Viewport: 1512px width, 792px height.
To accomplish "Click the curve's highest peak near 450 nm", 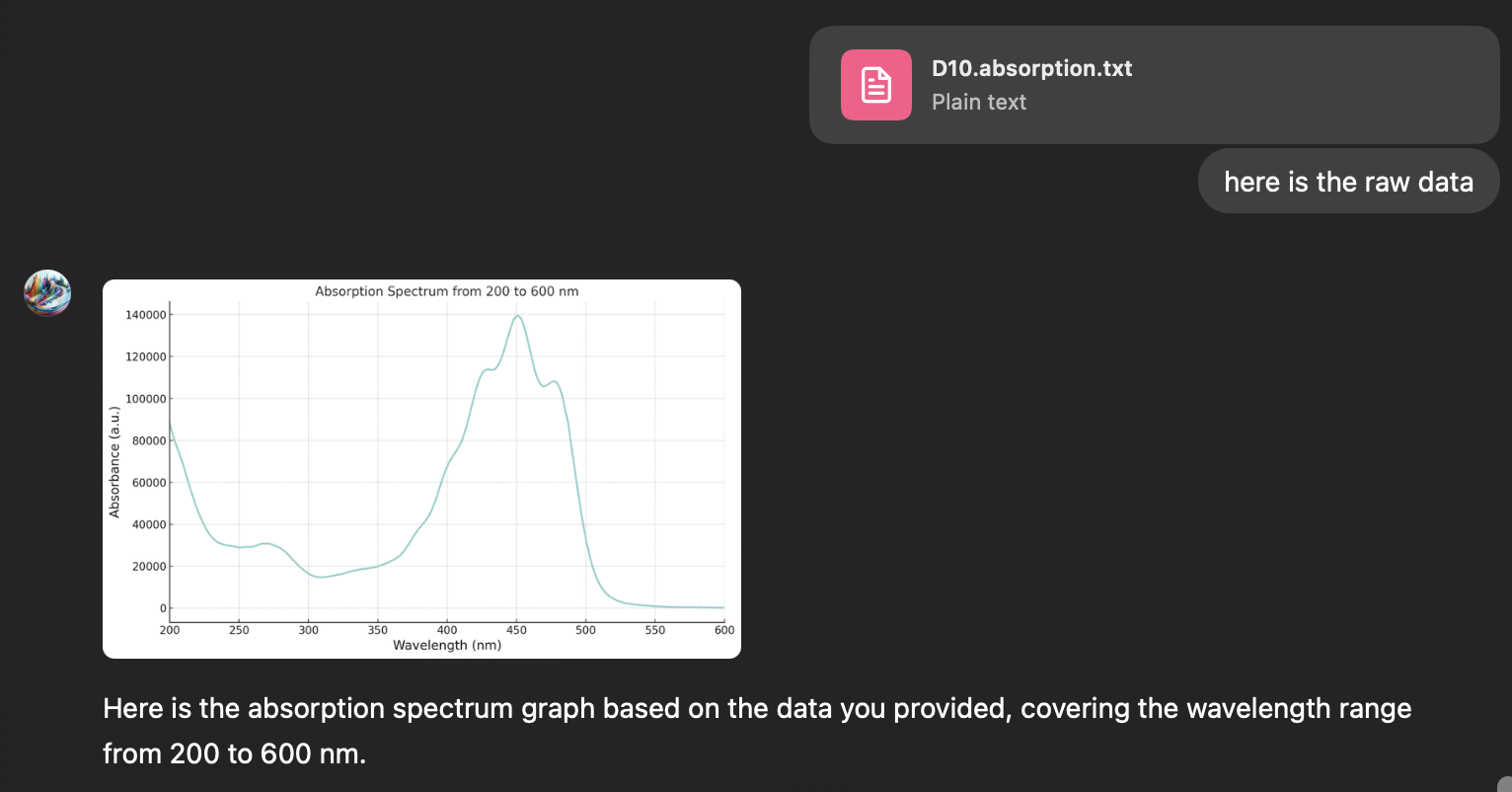I will [x=517, y=316].
